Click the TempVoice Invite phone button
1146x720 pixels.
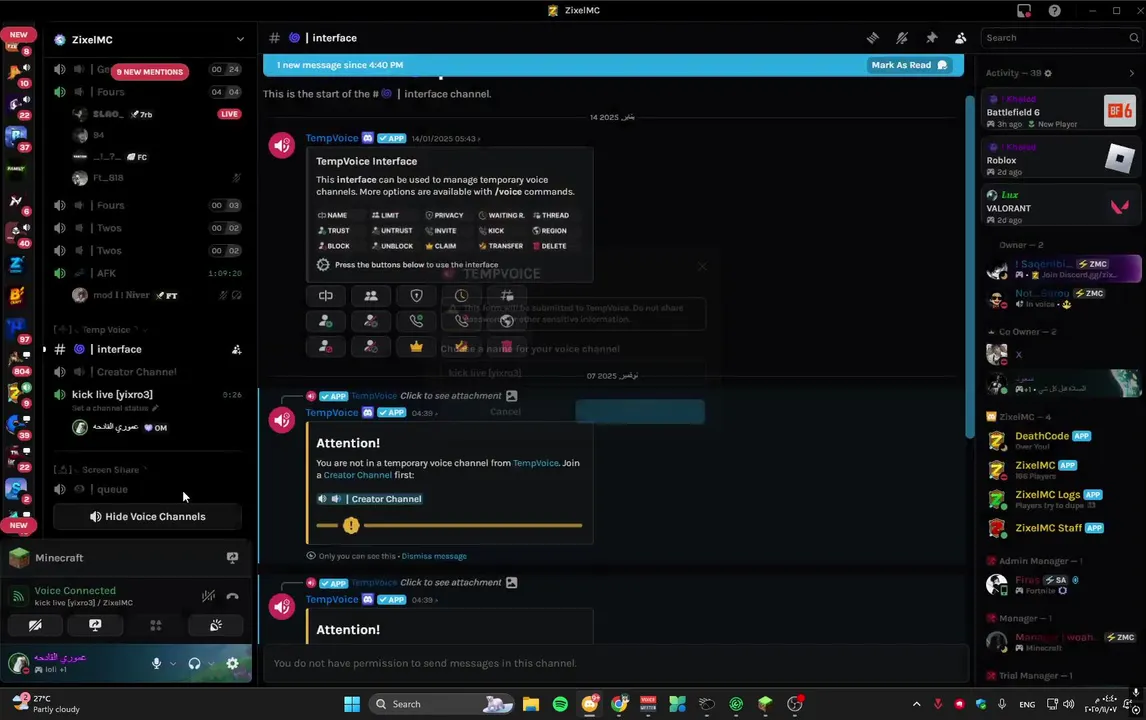[x=417, y=321]
